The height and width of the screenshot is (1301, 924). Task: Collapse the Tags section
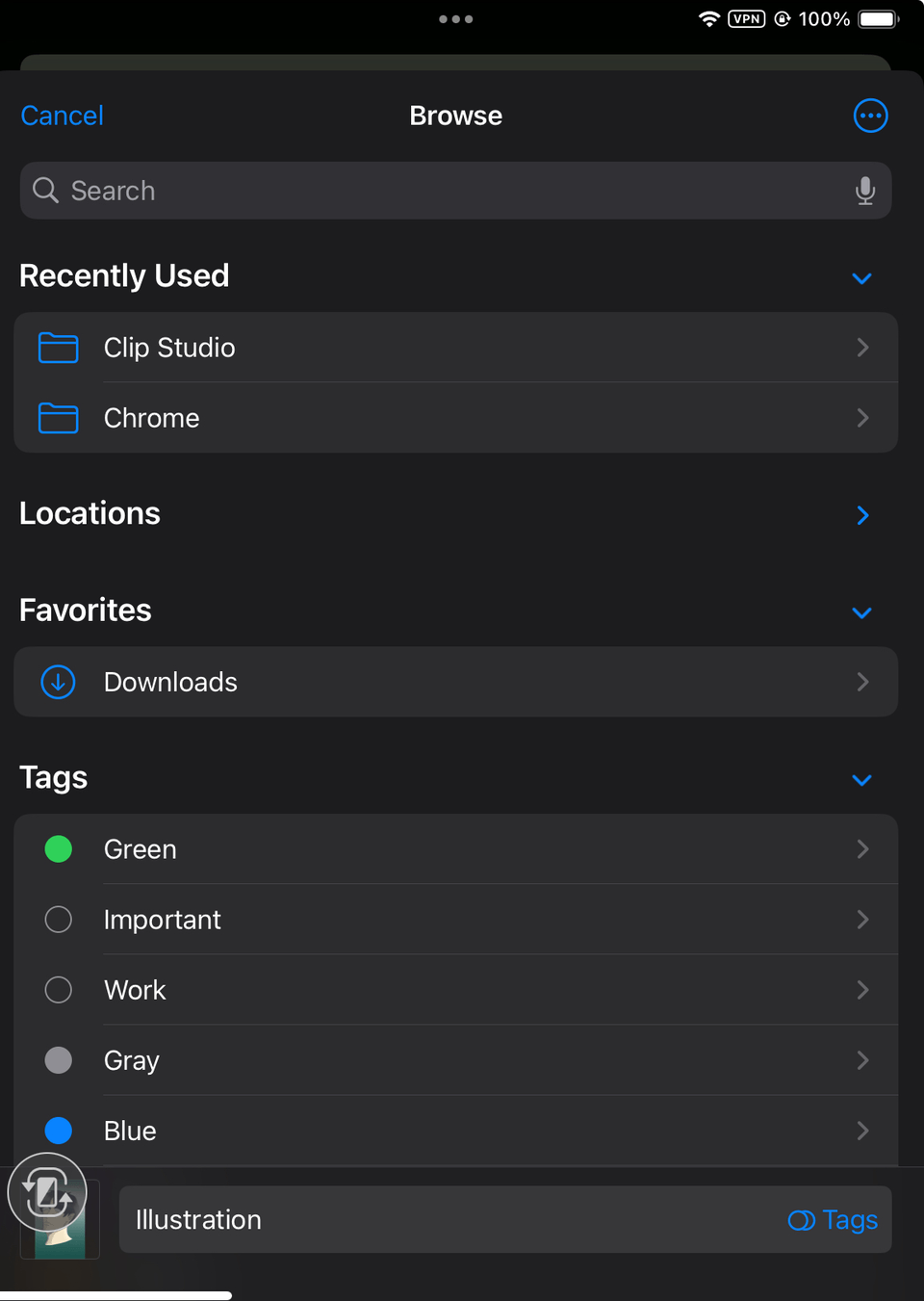(861, 780)
